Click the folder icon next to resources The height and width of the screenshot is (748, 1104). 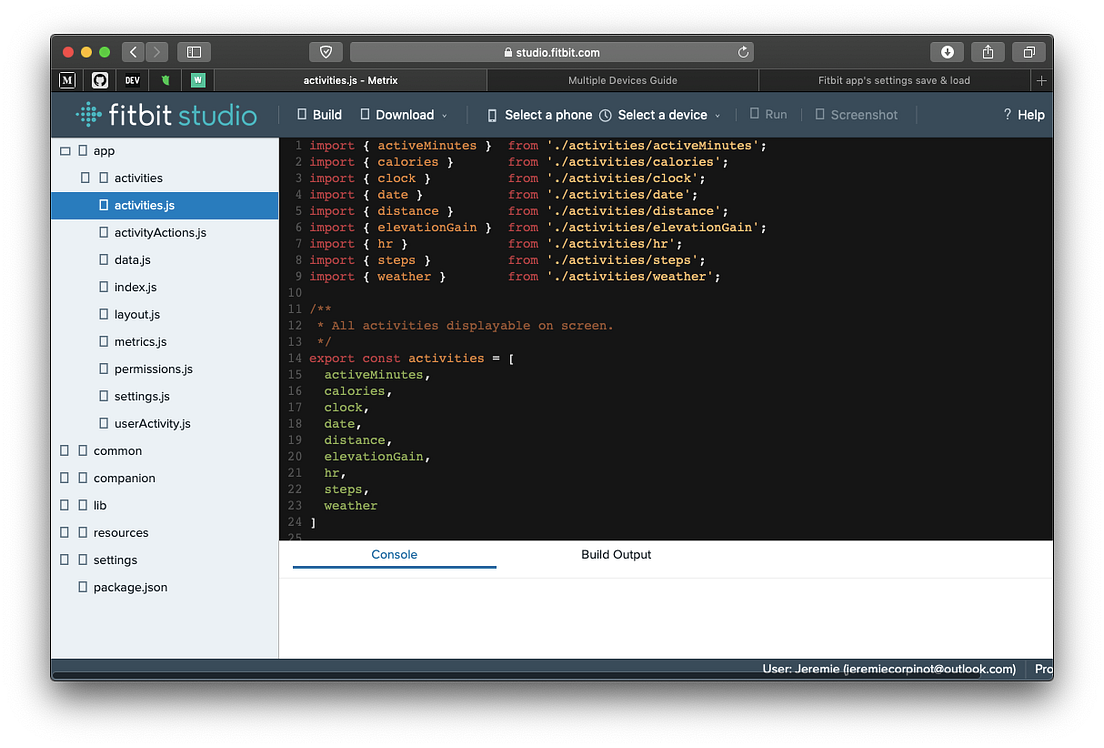tap(83, 532)
